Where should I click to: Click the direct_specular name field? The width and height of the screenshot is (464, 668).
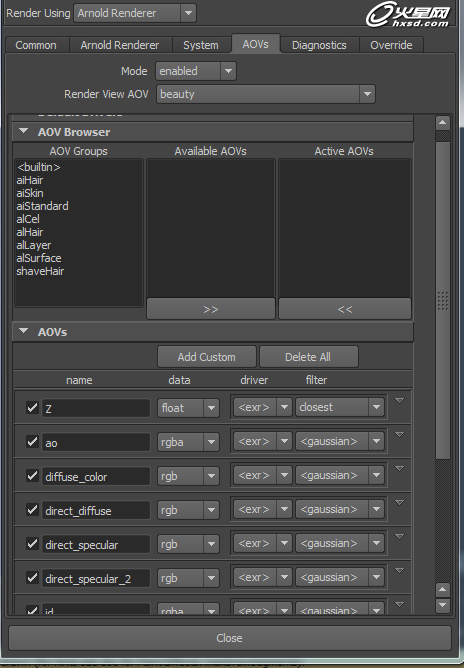(96, 544)
